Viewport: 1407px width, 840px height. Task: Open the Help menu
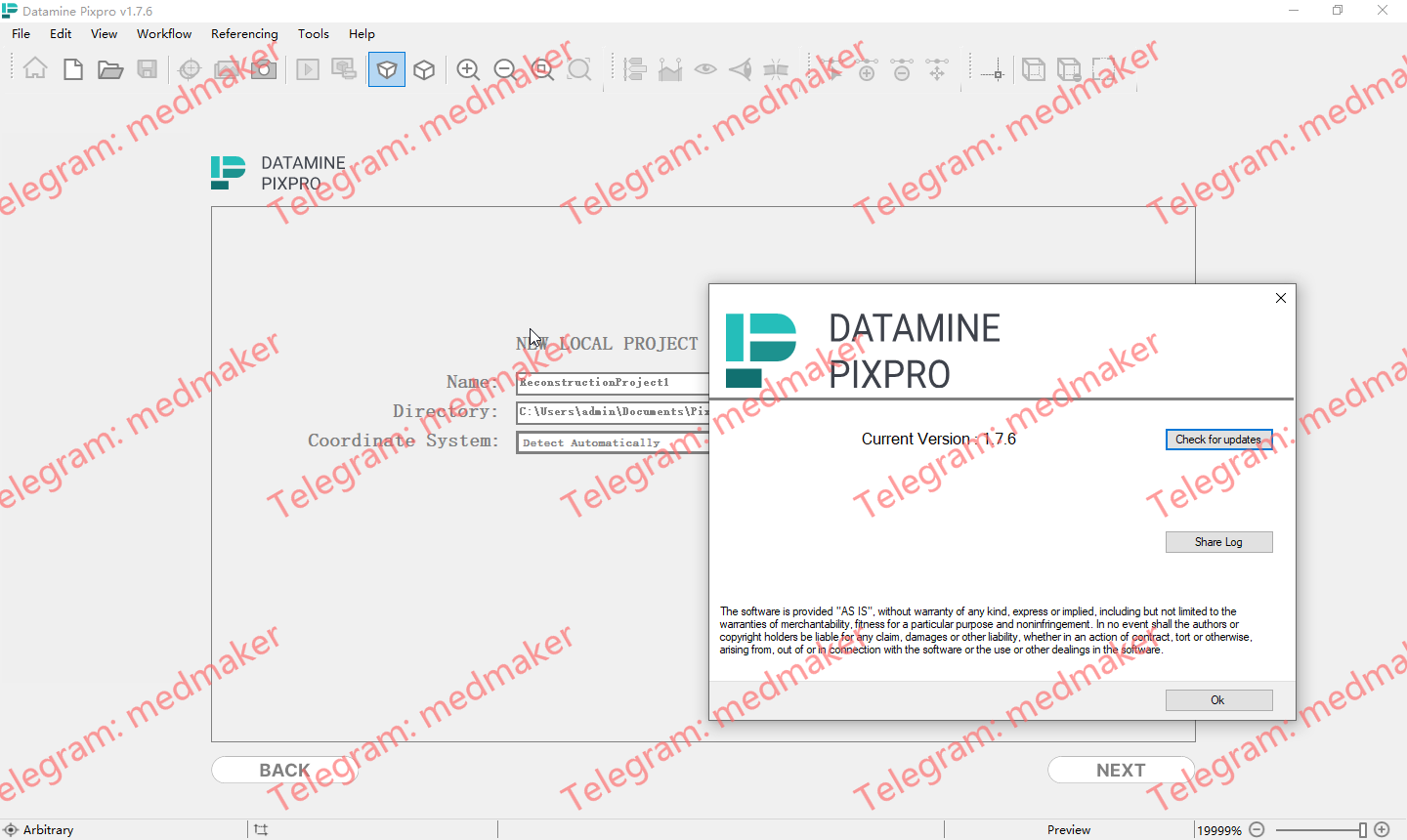coord(362,33)
